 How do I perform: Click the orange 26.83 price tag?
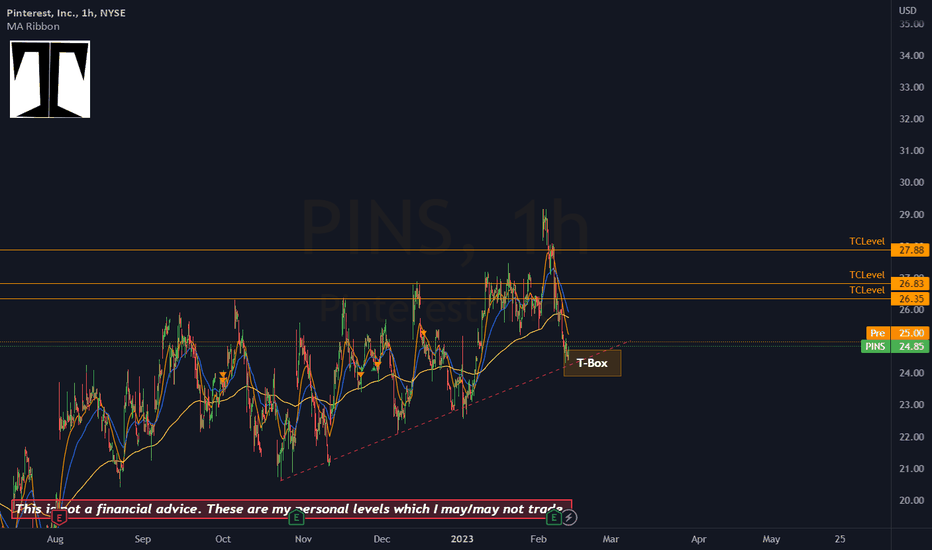tap(911, 284)
